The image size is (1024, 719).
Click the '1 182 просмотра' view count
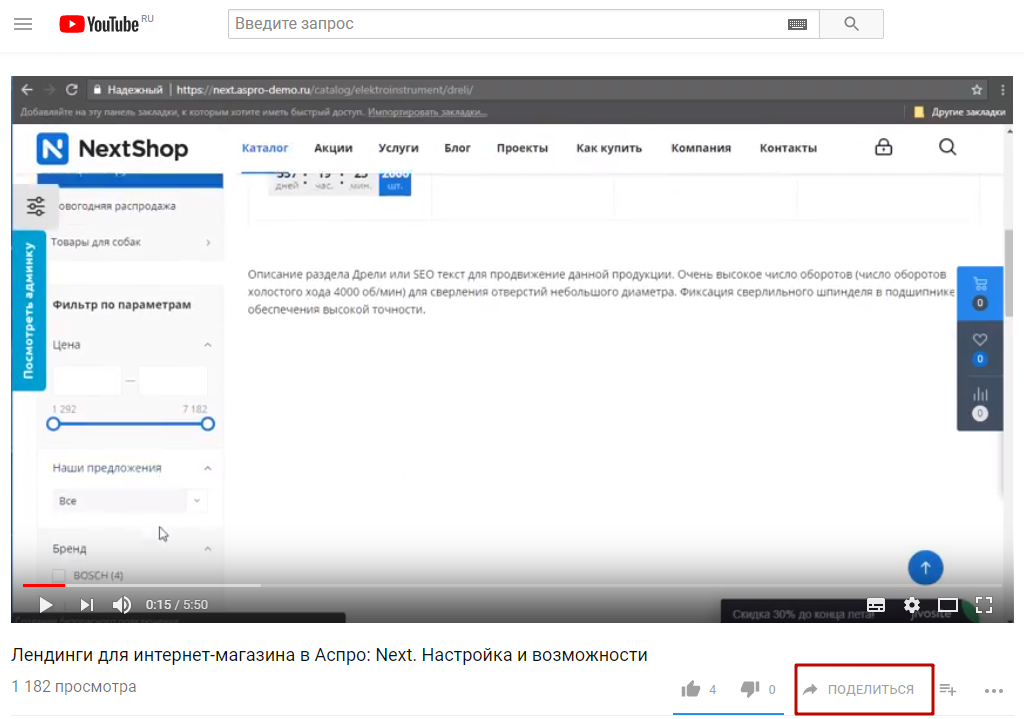coord(74,687)
